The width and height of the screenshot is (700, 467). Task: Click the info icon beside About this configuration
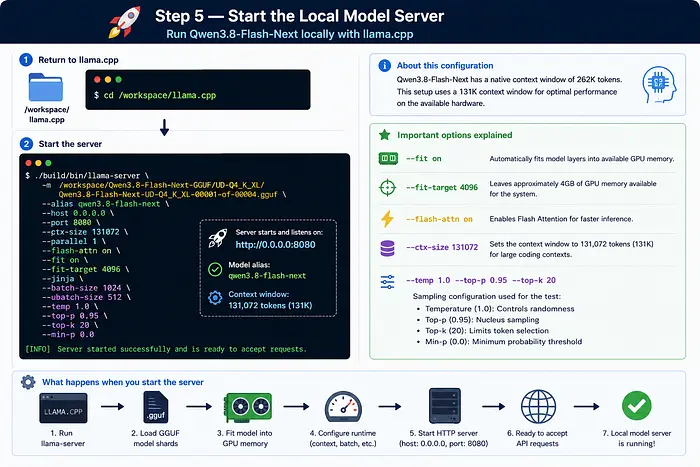pyautogui.click(x=384, y=66)
